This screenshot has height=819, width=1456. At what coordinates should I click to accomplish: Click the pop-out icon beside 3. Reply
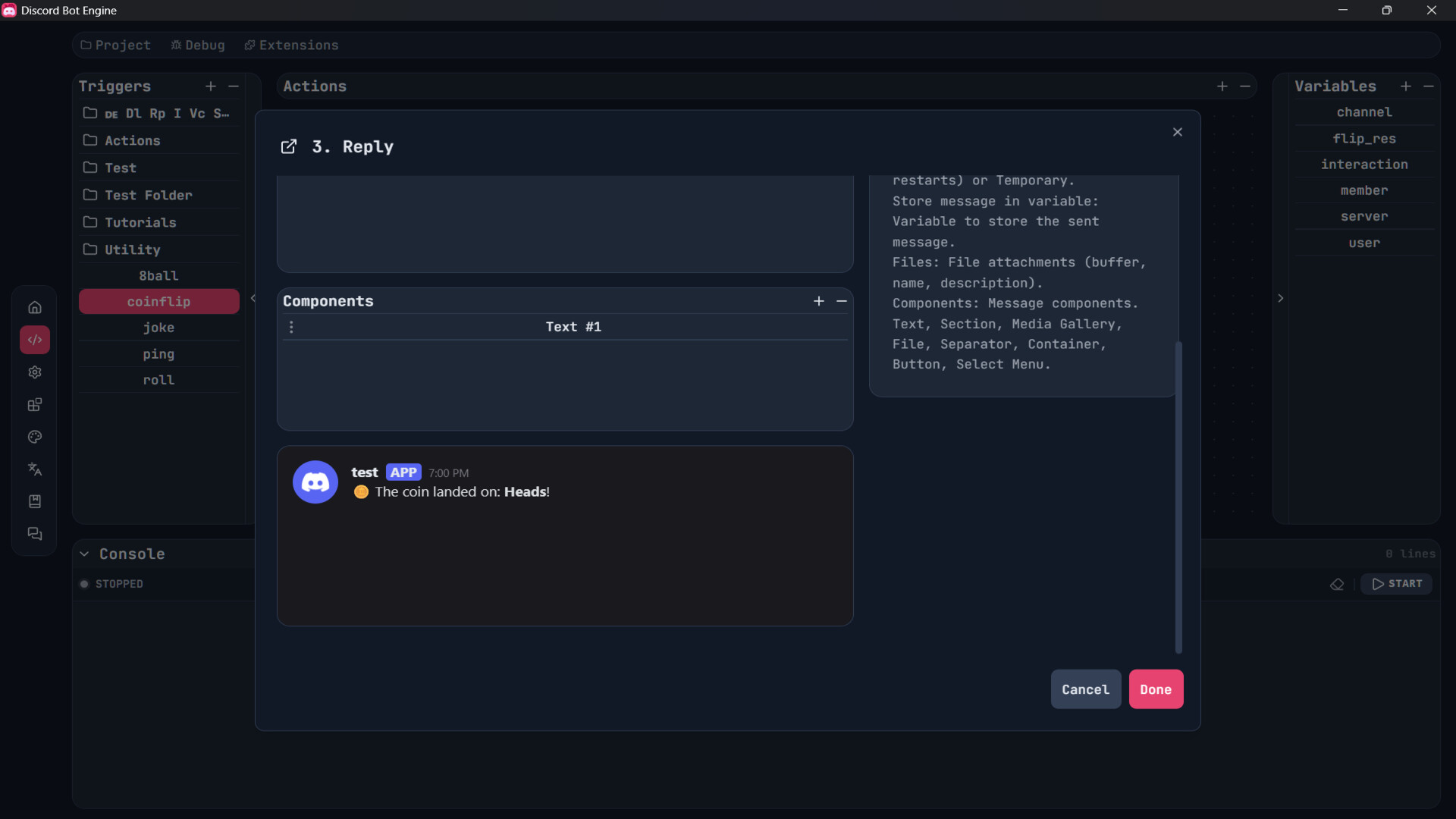tap(289, 146)
